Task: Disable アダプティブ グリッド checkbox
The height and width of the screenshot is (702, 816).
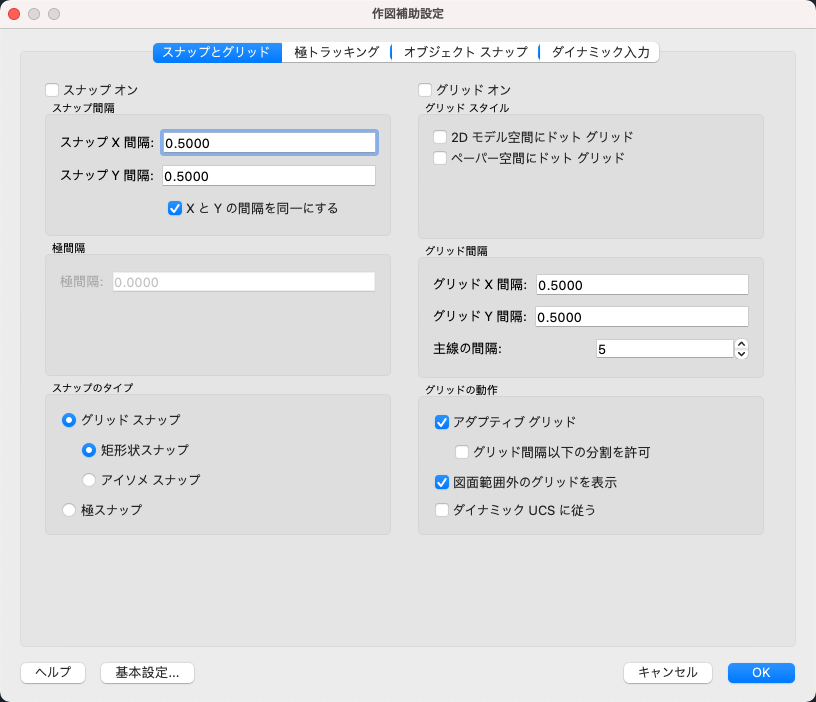Action: (442, 422)
